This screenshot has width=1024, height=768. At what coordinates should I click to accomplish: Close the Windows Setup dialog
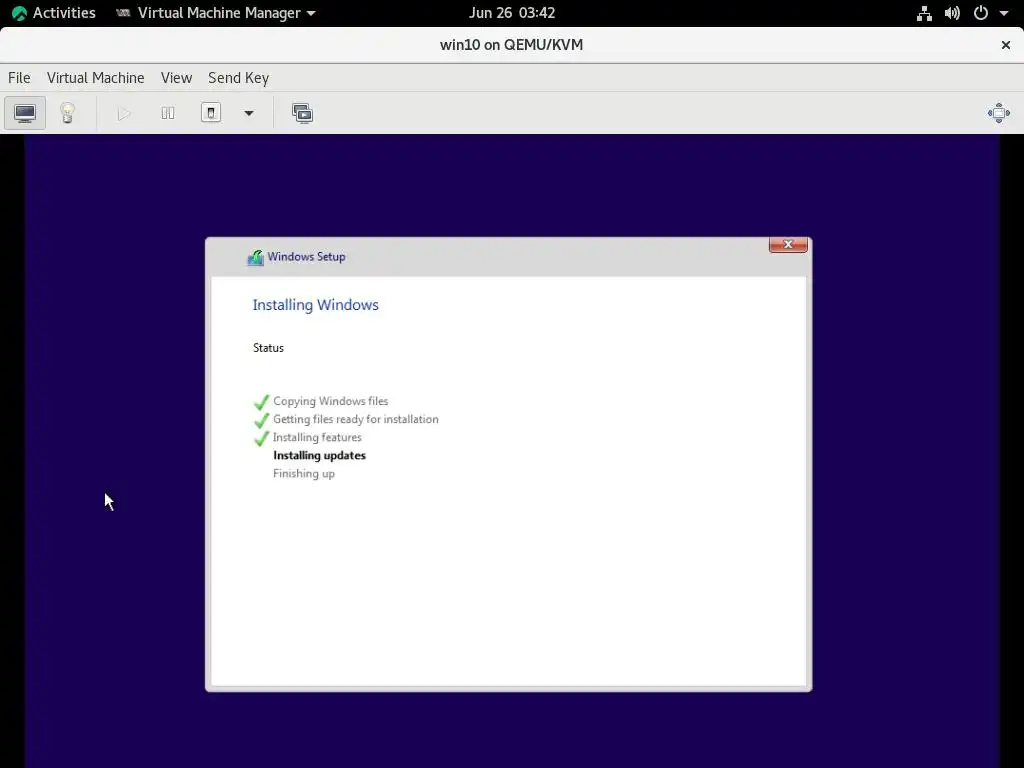point(788,244)
